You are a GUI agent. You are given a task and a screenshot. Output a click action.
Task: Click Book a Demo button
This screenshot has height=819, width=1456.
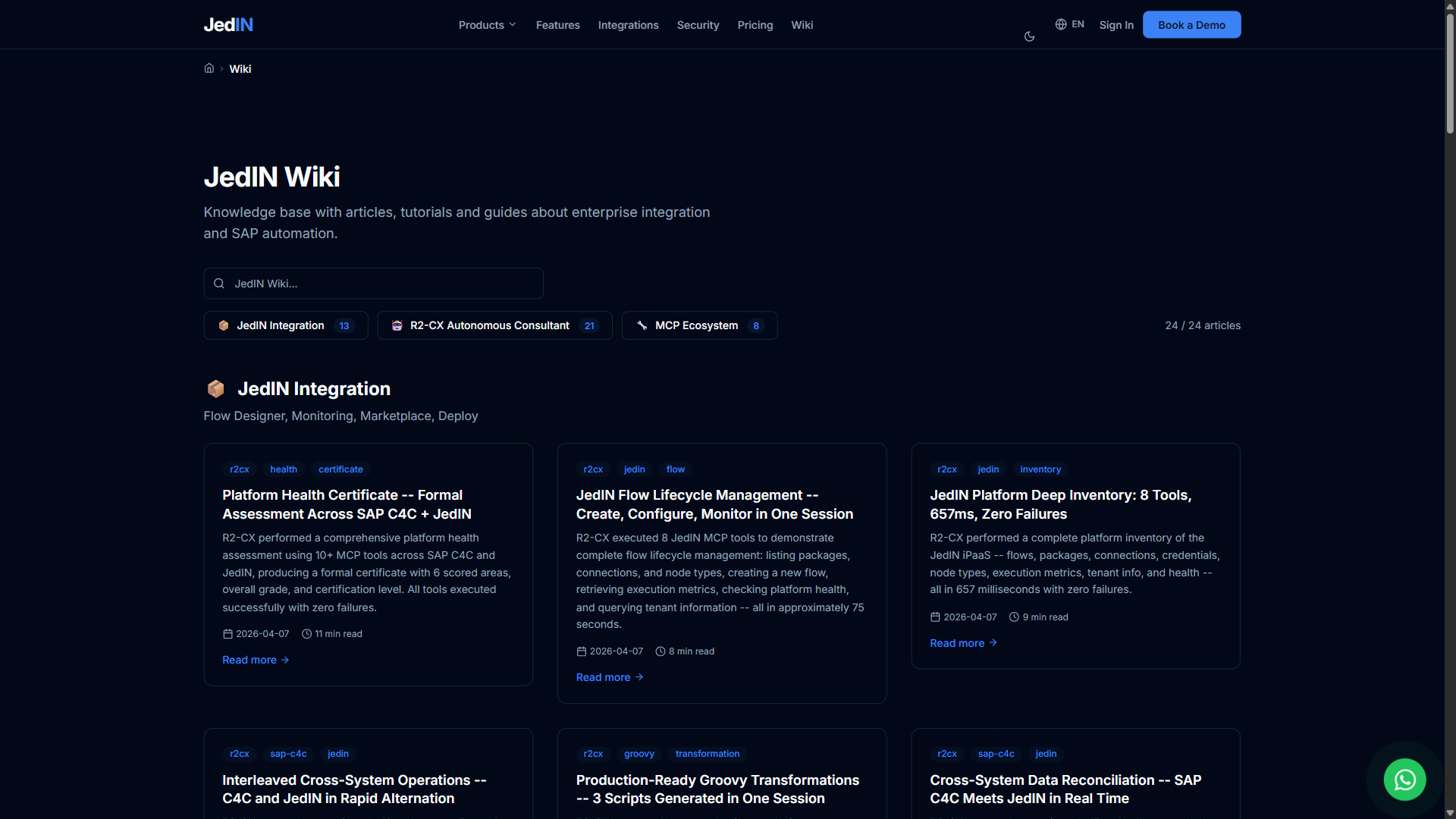pyautogui.click(x=1191, y=25)
